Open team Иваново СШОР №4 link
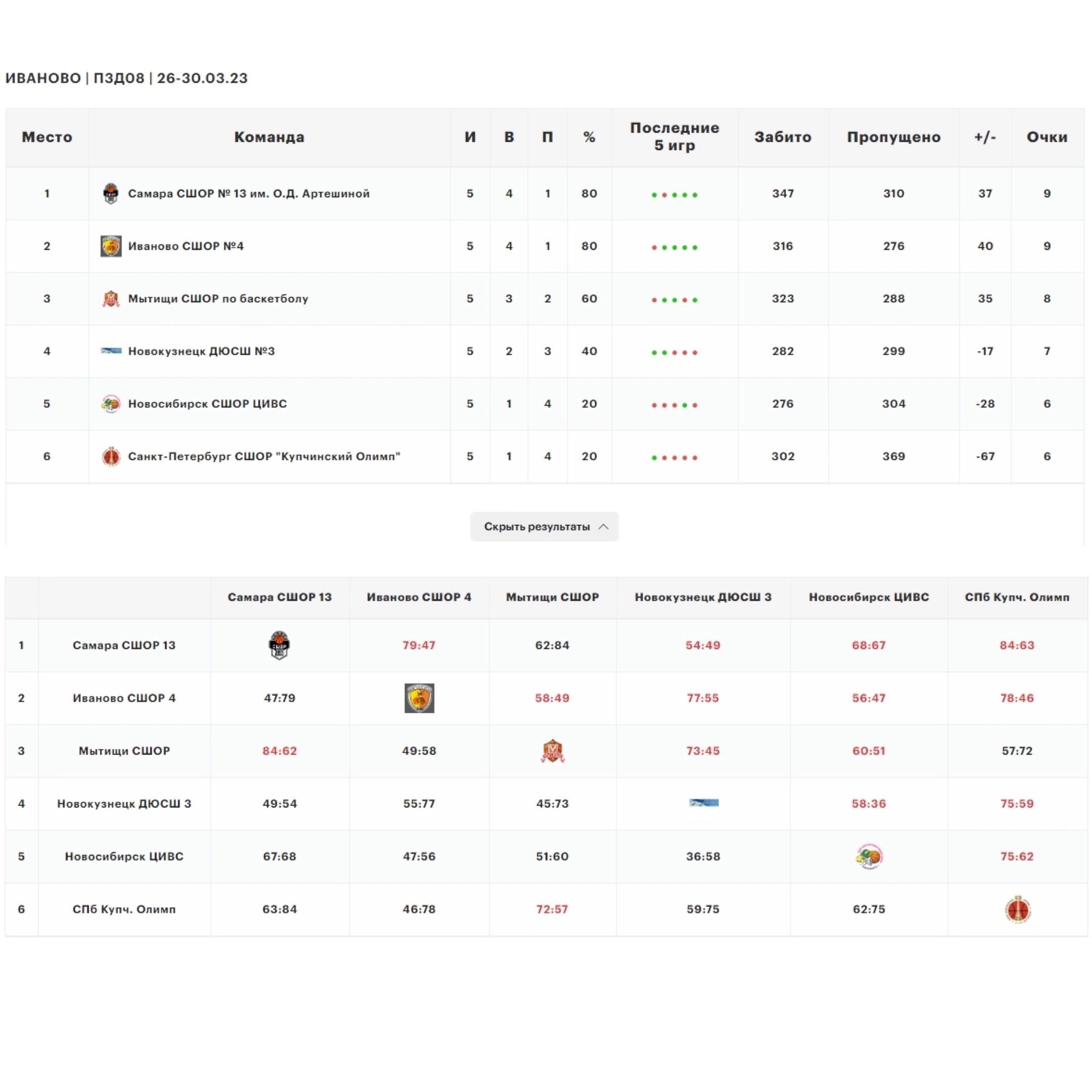This screenshot has height=1092, width=1092. point(186,246)
